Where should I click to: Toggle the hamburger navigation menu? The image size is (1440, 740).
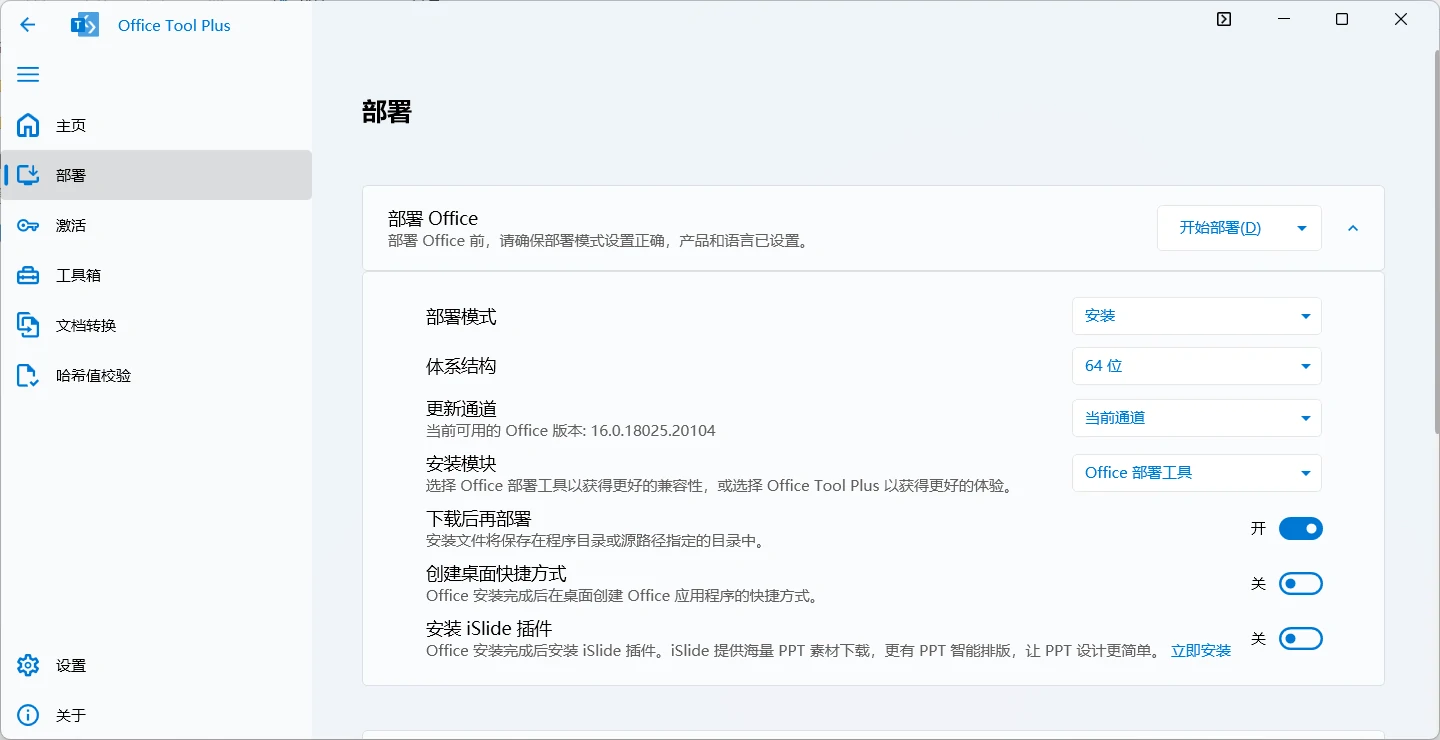[28, 75]
